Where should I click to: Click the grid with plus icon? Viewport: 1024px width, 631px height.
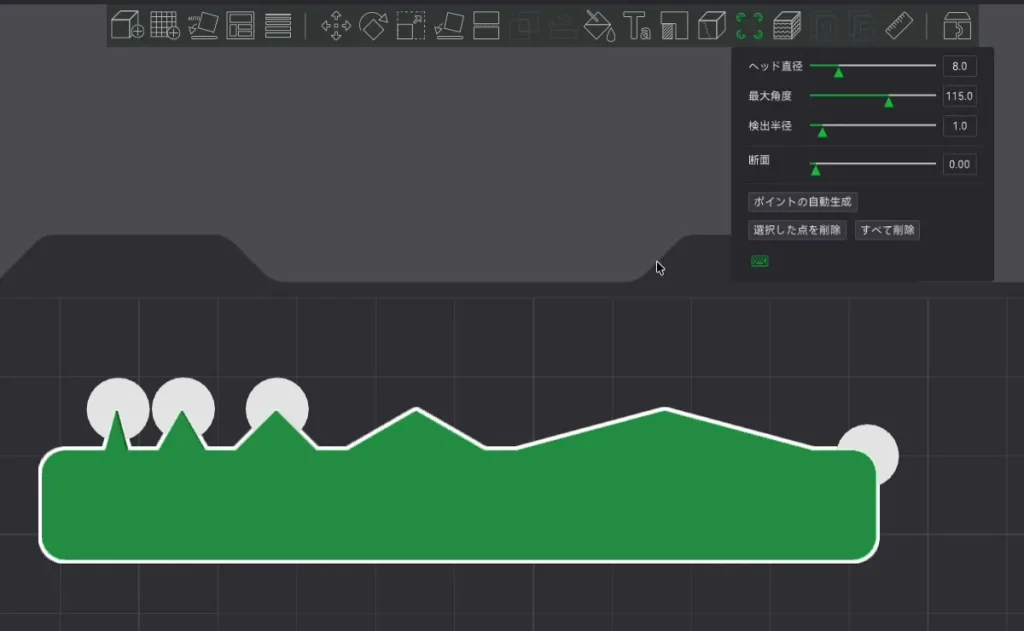(x=165, y=26)
